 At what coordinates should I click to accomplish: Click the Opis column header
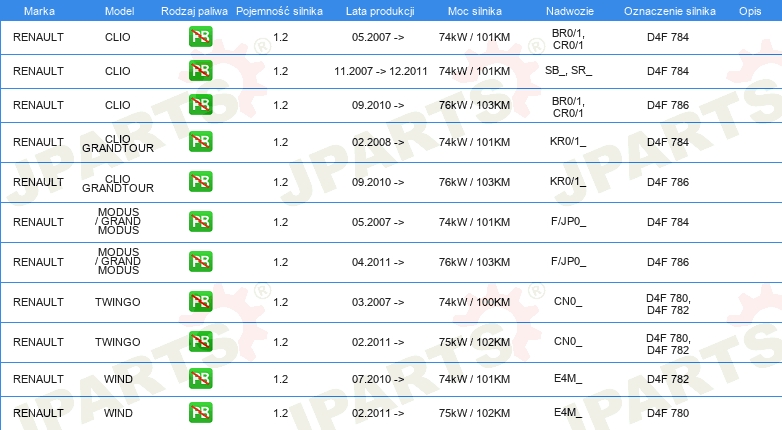tap(750, 11)
